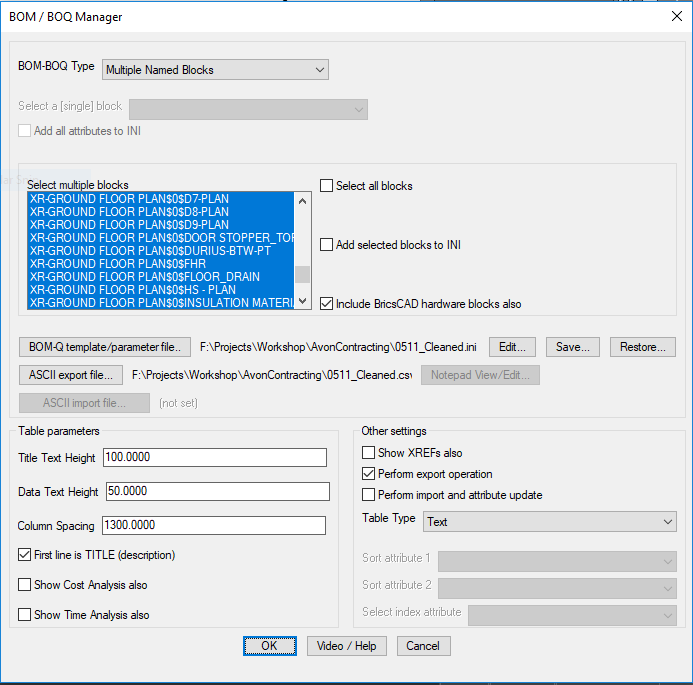
Task: Open the BOM-BOQ Type dropdown
Action: (x=215, y=70)
